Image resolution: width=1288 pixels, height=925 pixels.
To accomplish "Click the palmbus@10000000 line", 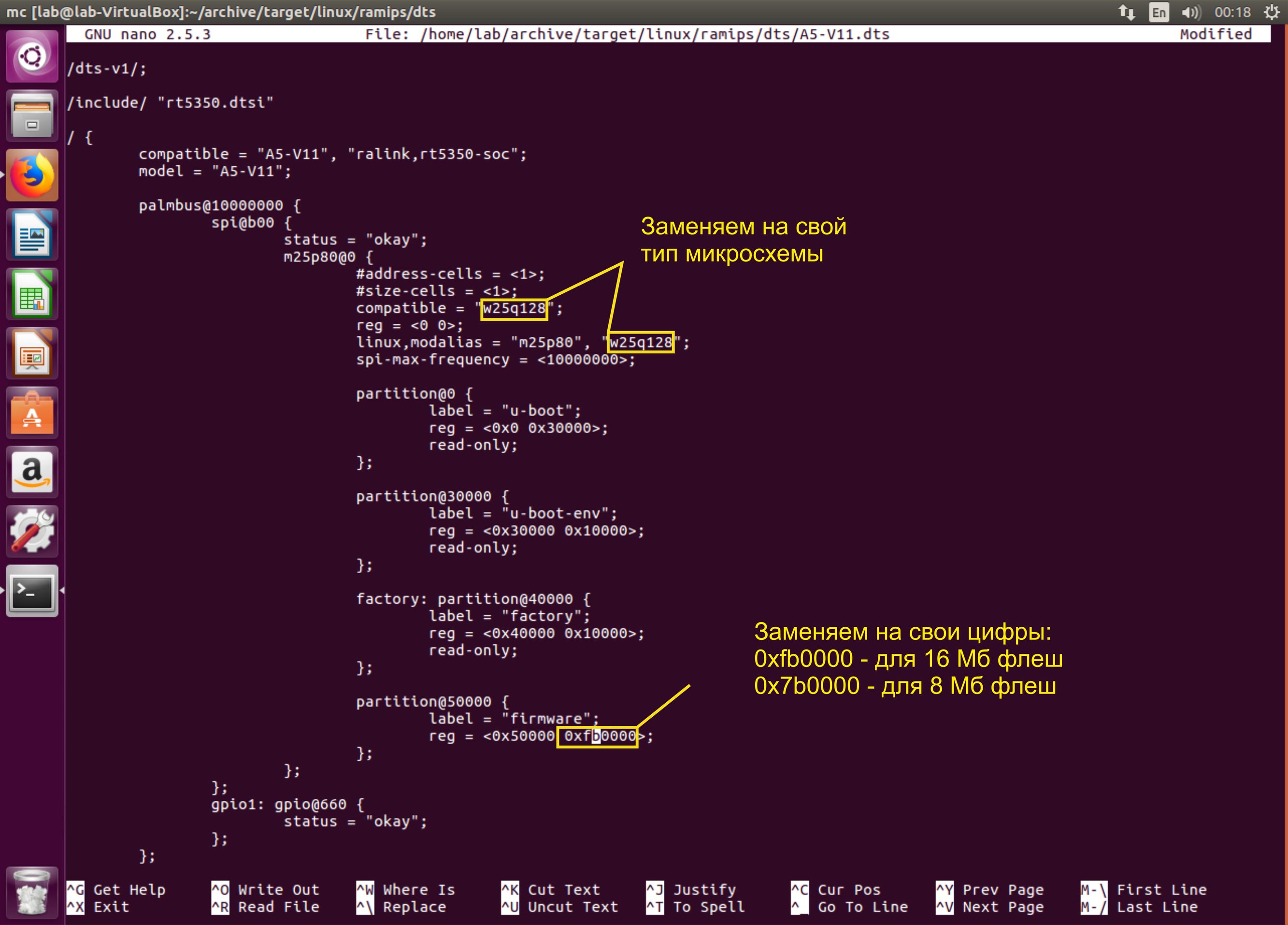I will [220, 205].
